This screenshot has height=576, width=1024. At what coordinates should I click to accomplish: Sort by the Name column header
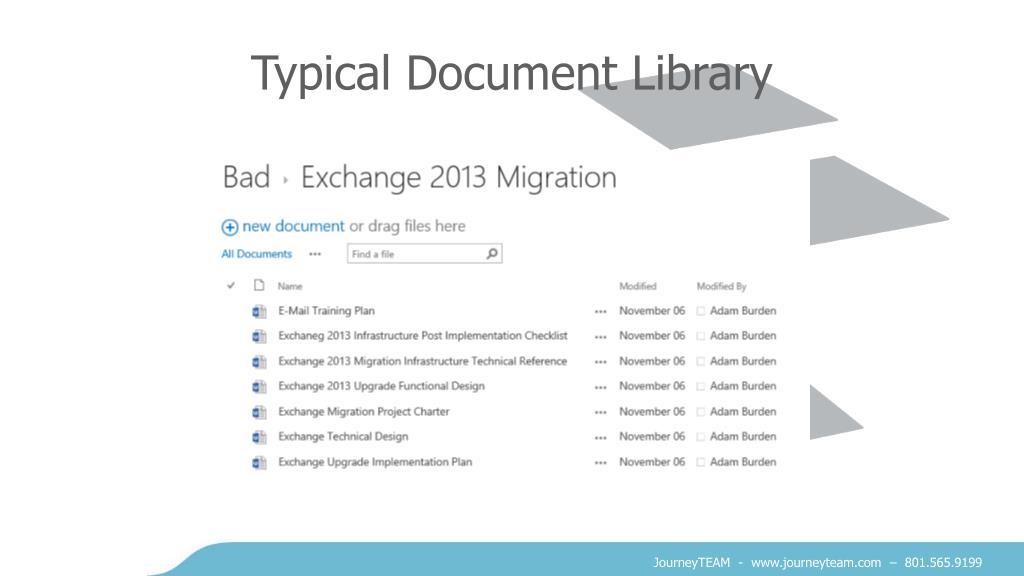[290, 286]
